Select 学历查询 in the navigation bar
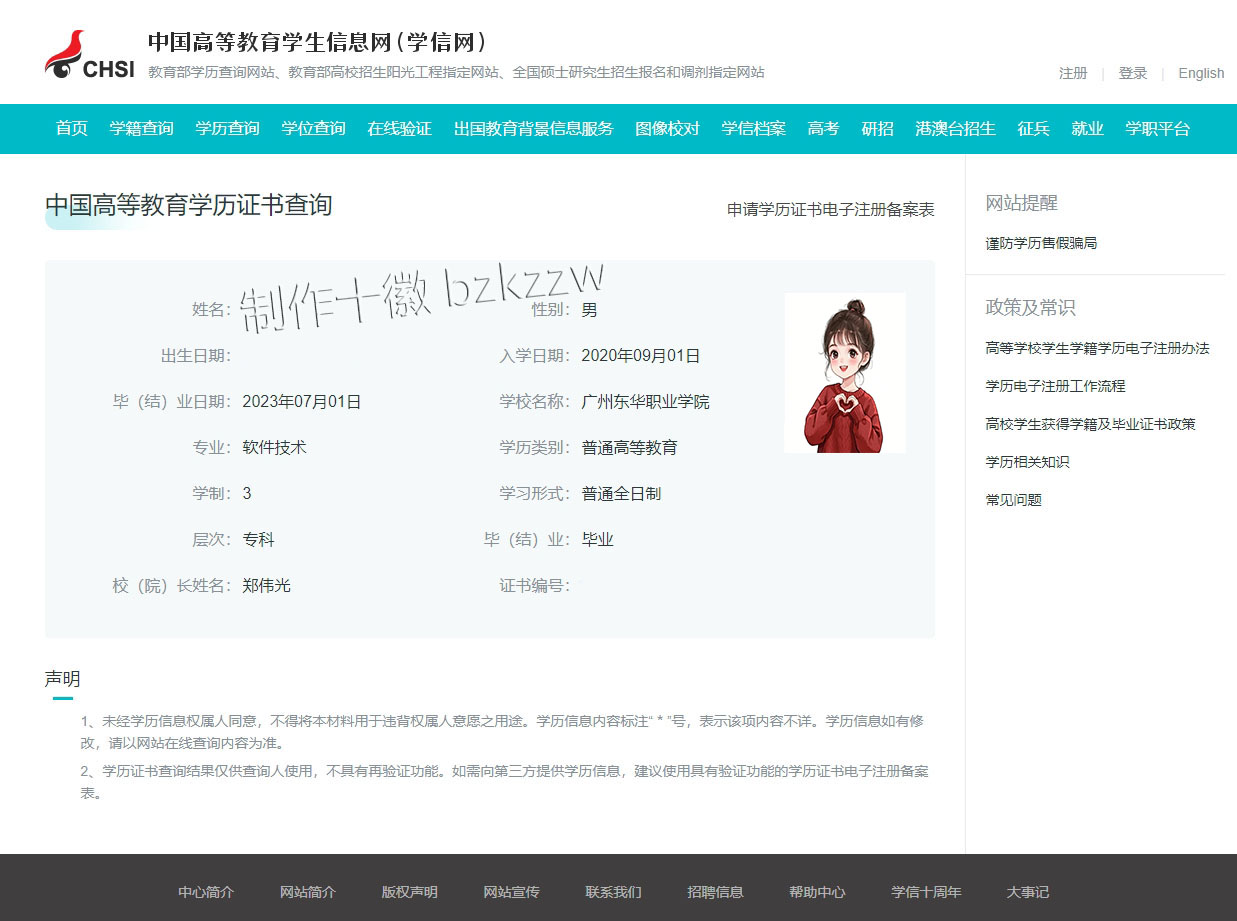Image resolution: width=1237 pixels, height=921 pixels. 227,128
